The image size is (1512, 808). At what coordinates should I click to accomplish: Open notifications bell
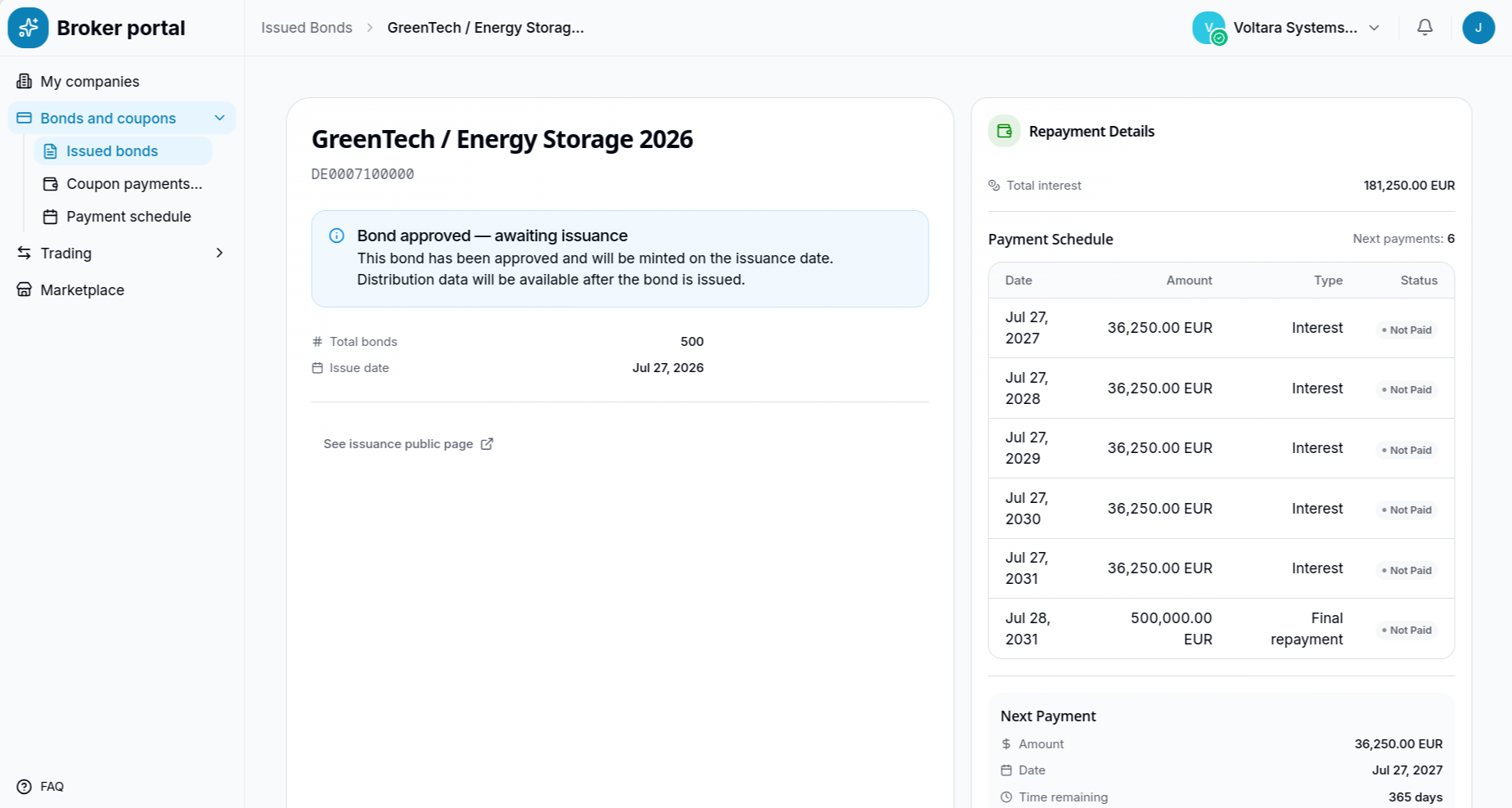(x=1425, y=28)
